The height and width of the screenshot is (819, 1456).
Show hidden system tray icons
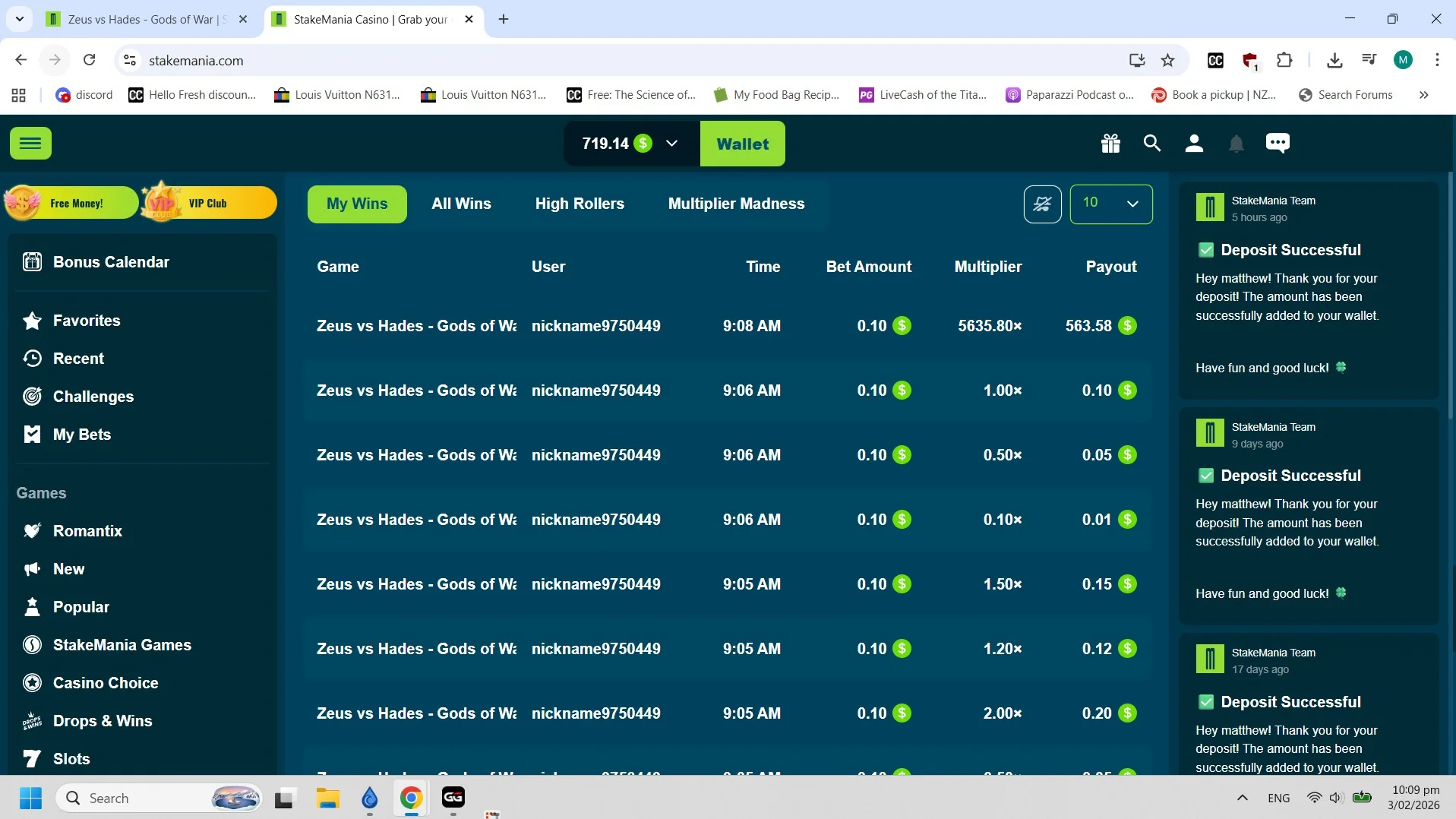tap(1243, 798)
